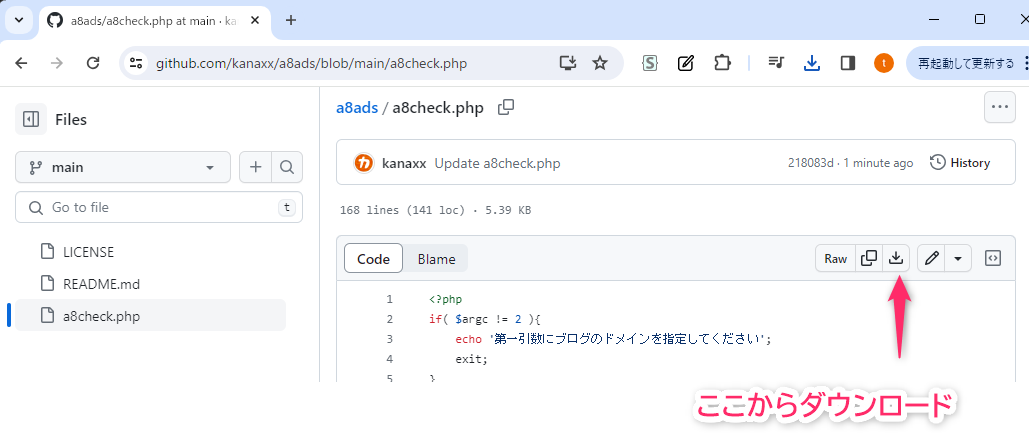Viewport: 1029px width, 440px height.
Task: Open the a8ads repository breadcrumb link
Action: point(357,108)
